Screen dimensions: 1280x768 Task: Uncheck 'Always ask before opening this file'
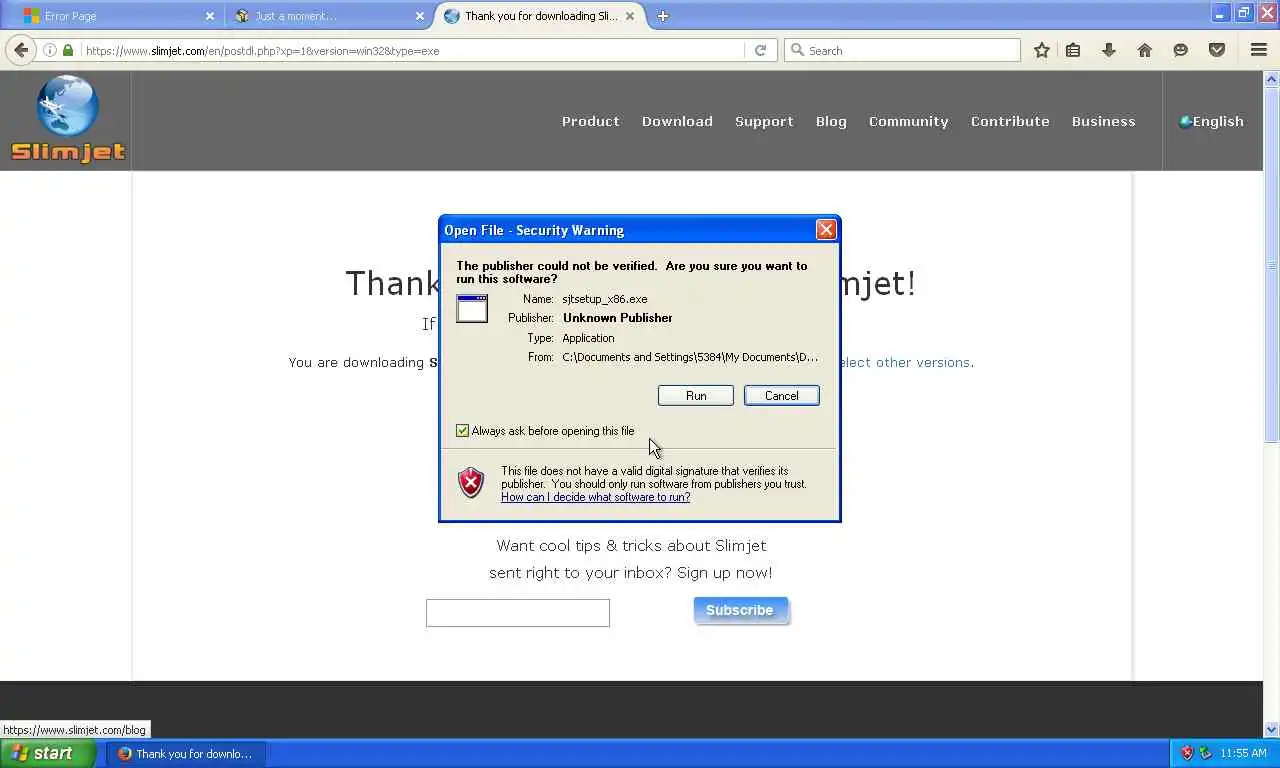[462, 431]
